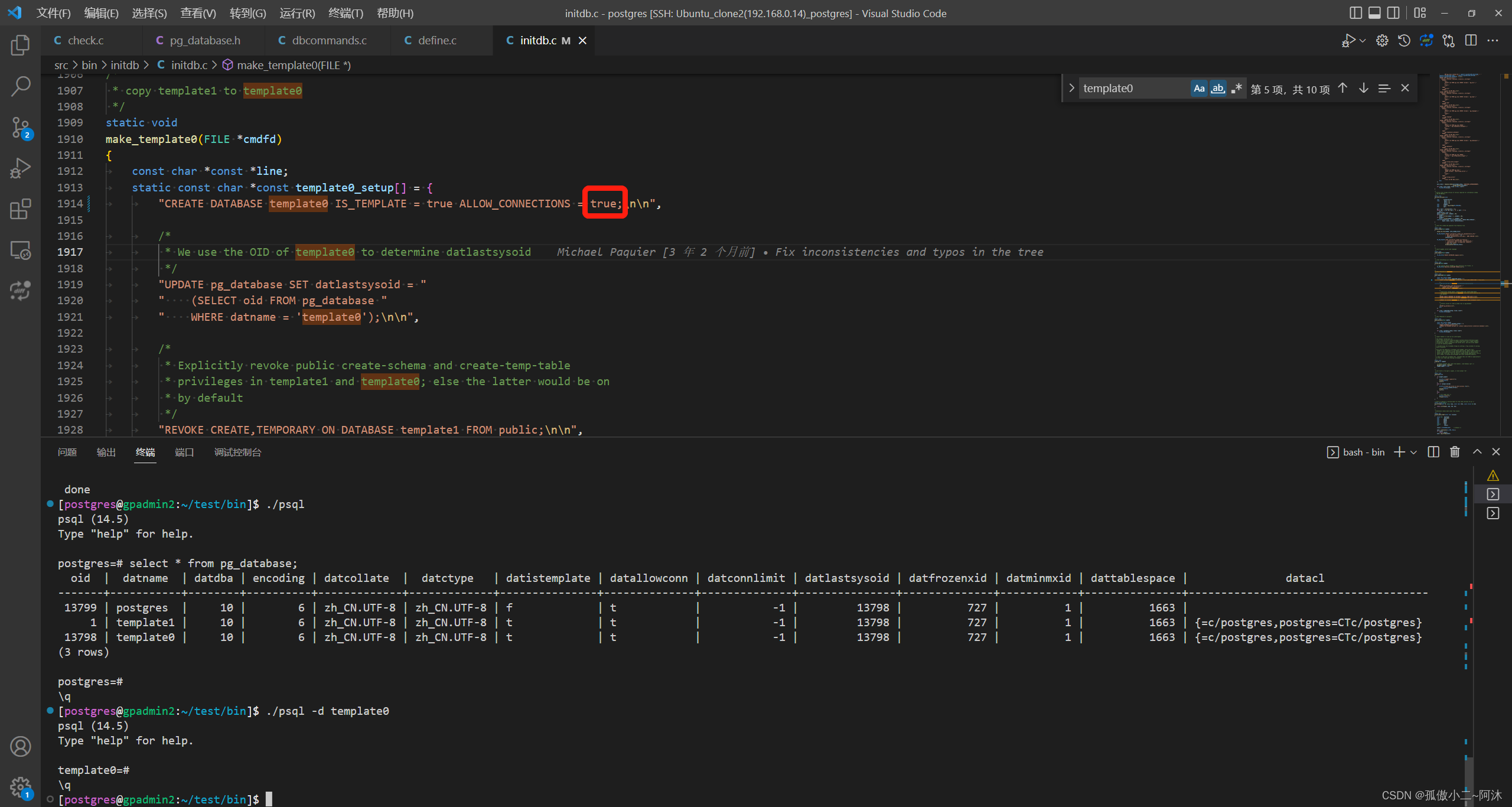Open the Search sidebar
The width and height of the screenshot is (1512, 807).
[21, 86]
